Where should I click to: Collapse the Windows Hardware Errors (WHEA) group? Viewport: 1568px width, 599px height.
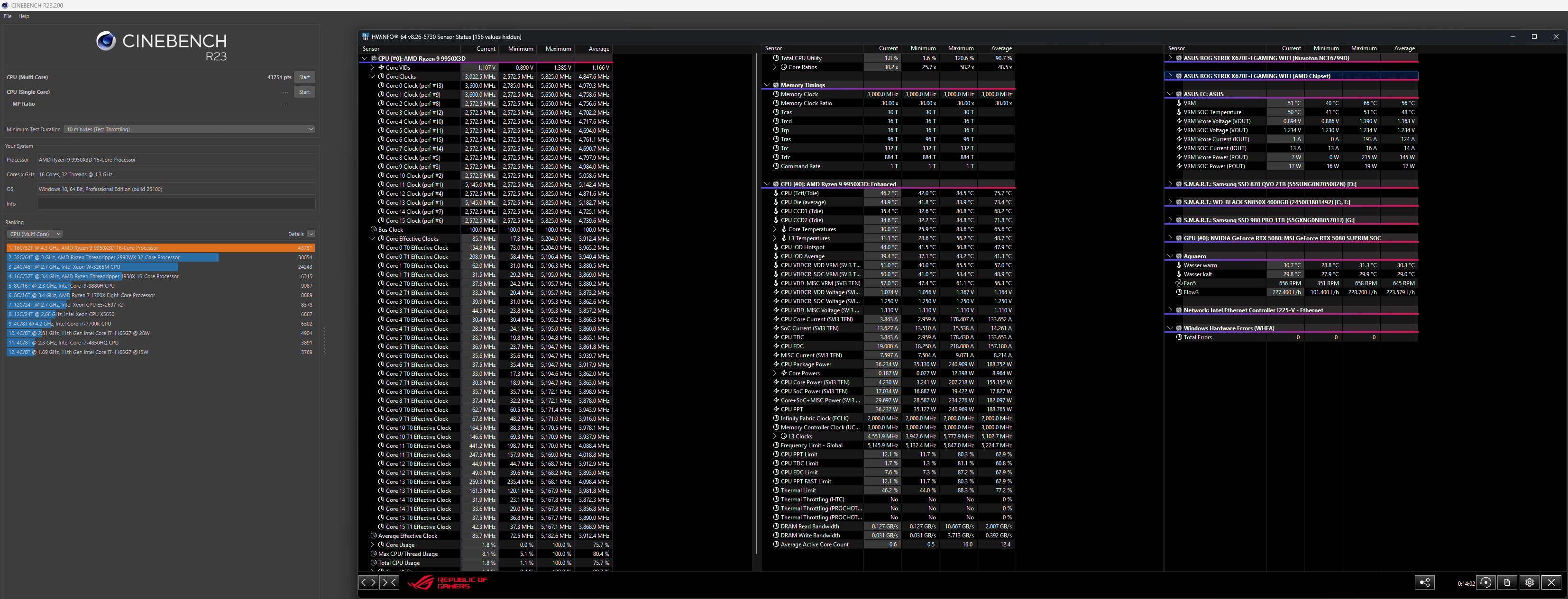click(x=1170, y=328)
